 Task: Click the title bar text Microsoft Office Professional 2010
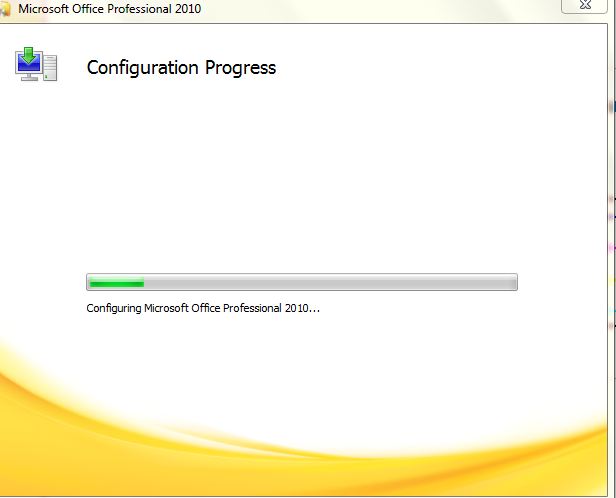pyautogui.click(x=110, y=9)
